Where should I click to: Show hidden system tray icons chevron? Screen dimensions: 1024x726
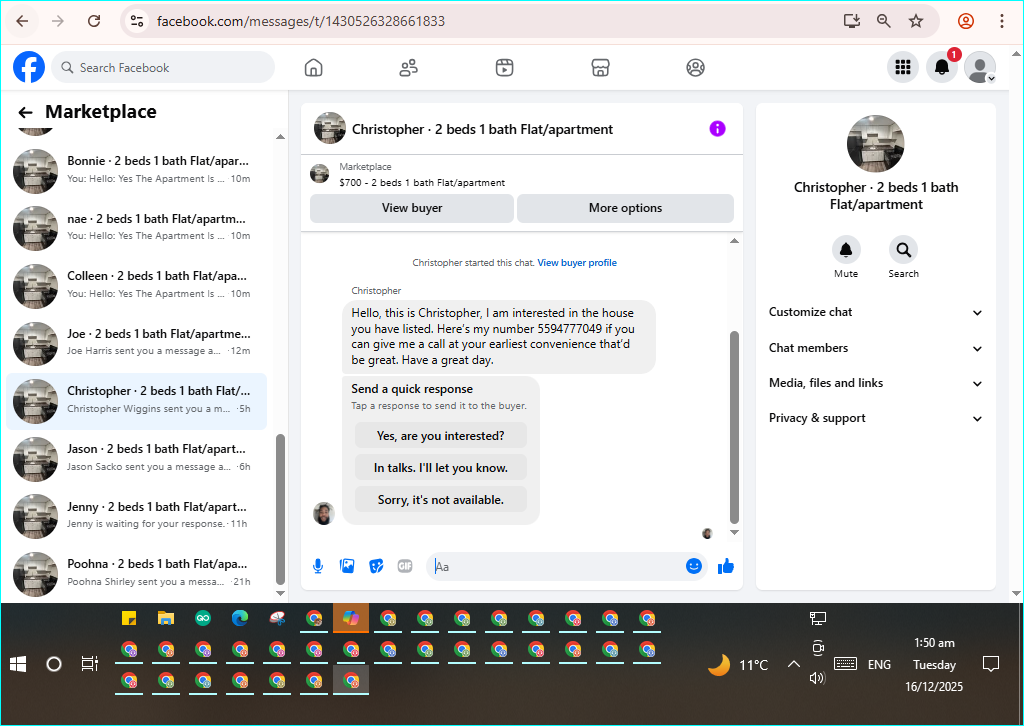(793, 664)
